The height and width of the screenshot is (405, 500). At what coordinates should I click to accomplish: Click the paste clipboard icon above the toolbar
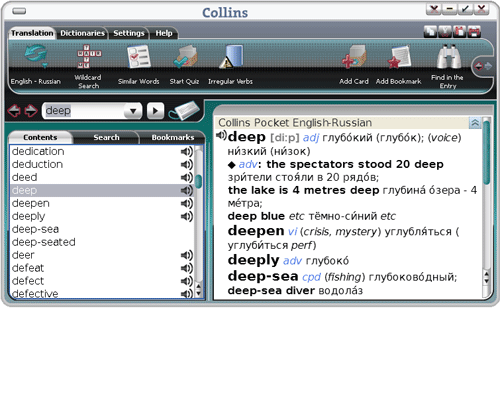[460, 32]
